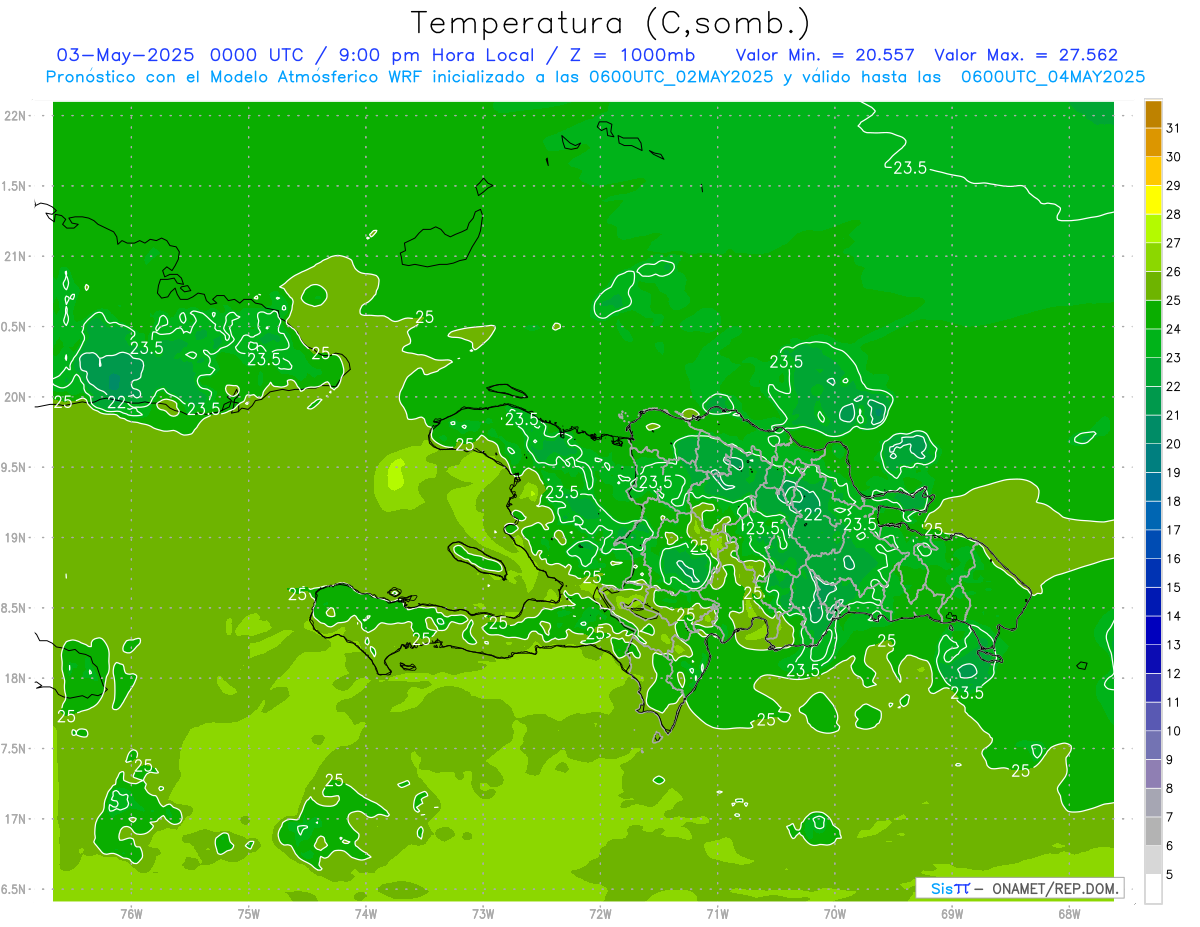Click value "5" on the color scale
1200x927 pixels.
(x=1169, y=874)
